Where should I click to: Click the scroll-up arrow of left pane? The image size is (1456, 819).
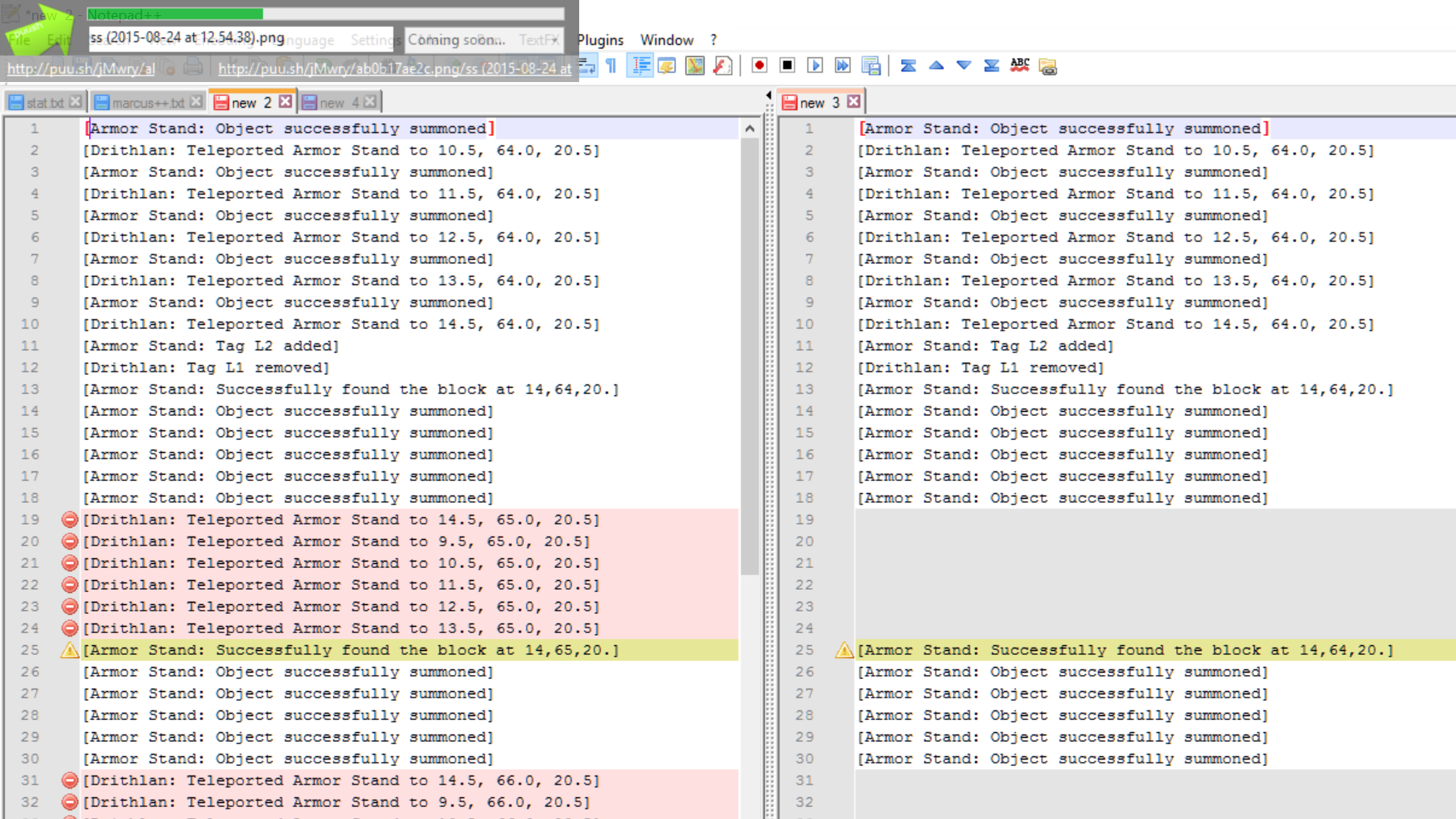(750, 129)
